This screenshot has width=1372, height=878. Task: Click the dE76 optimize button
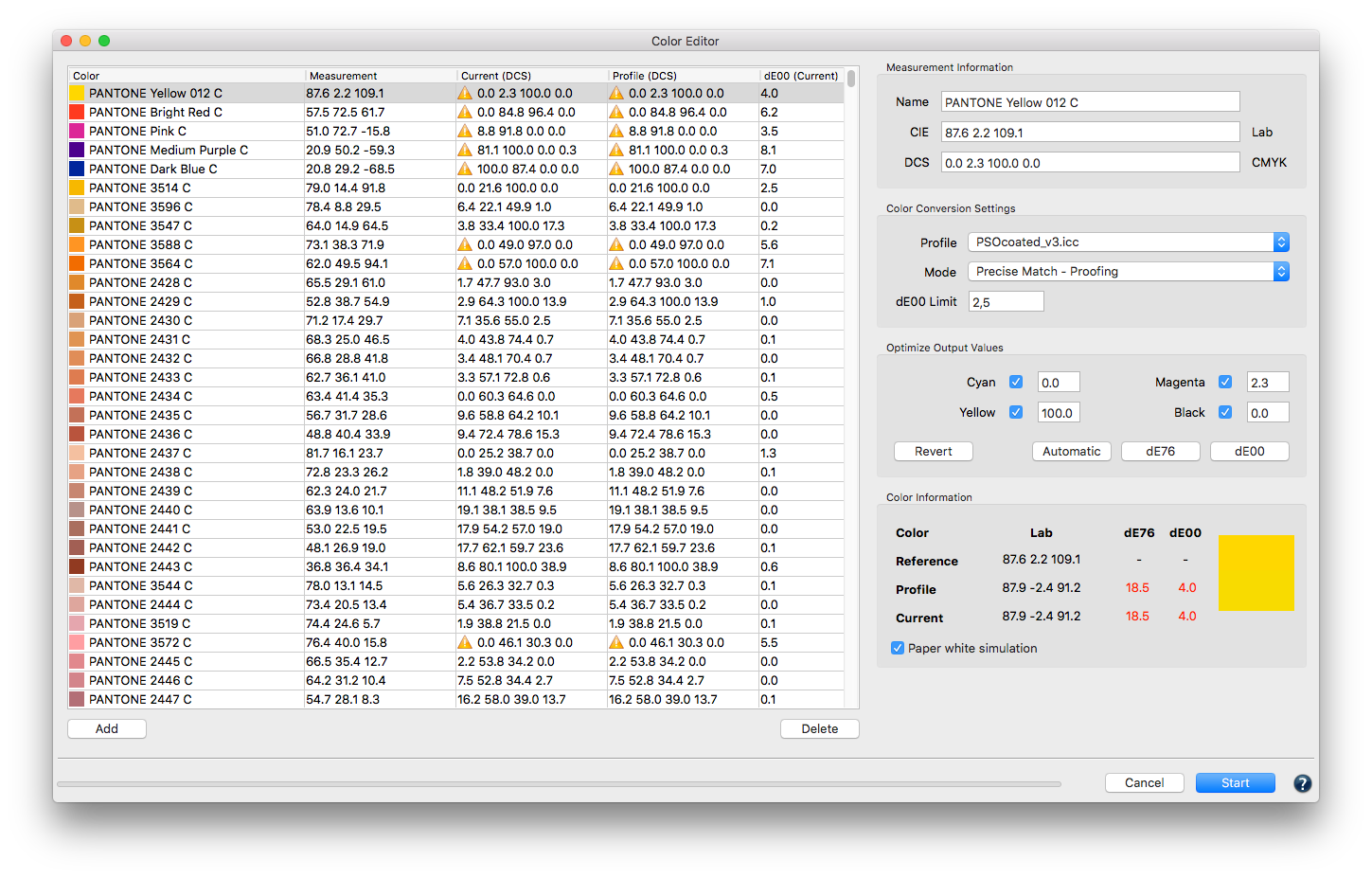tap(1161, 451)
